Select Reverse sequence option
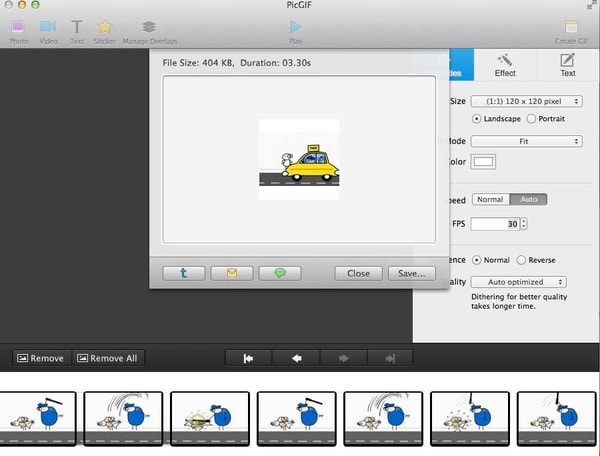This screenshot has height=456, width=600. 536,260
